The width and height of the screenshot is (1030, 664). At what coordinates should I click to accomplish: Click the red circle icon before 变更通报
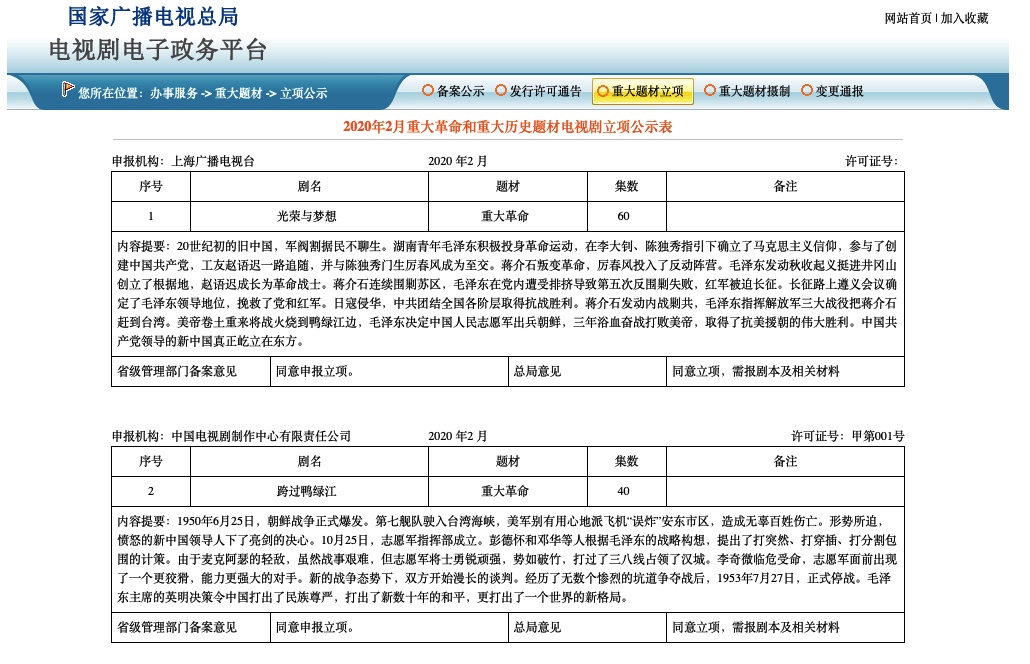tap(806, 91)
